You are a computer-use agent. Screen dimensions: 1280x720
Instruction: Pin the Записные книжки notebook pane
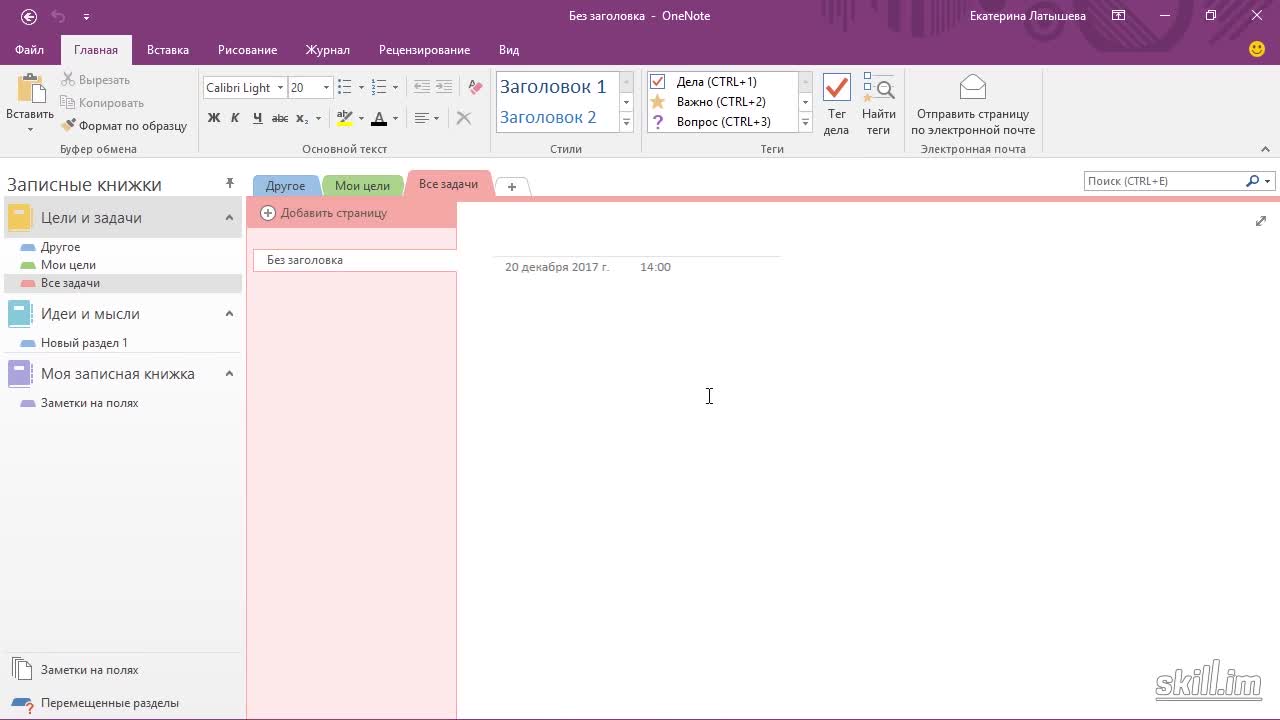tap(229, 184)
